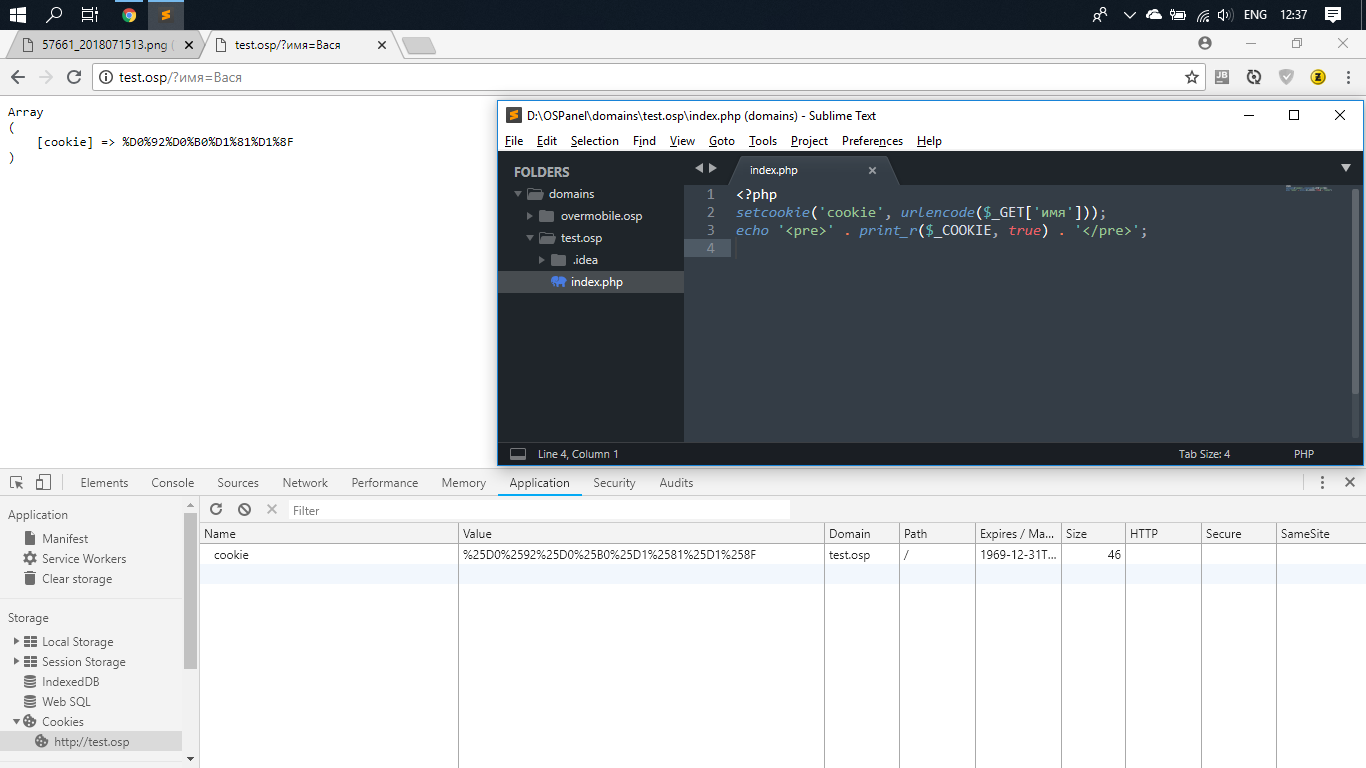Image resolution: width=1366 pixels, height=768 pixels.
Task: Click the browser reload page icon
Action: [x=73, y=77]
